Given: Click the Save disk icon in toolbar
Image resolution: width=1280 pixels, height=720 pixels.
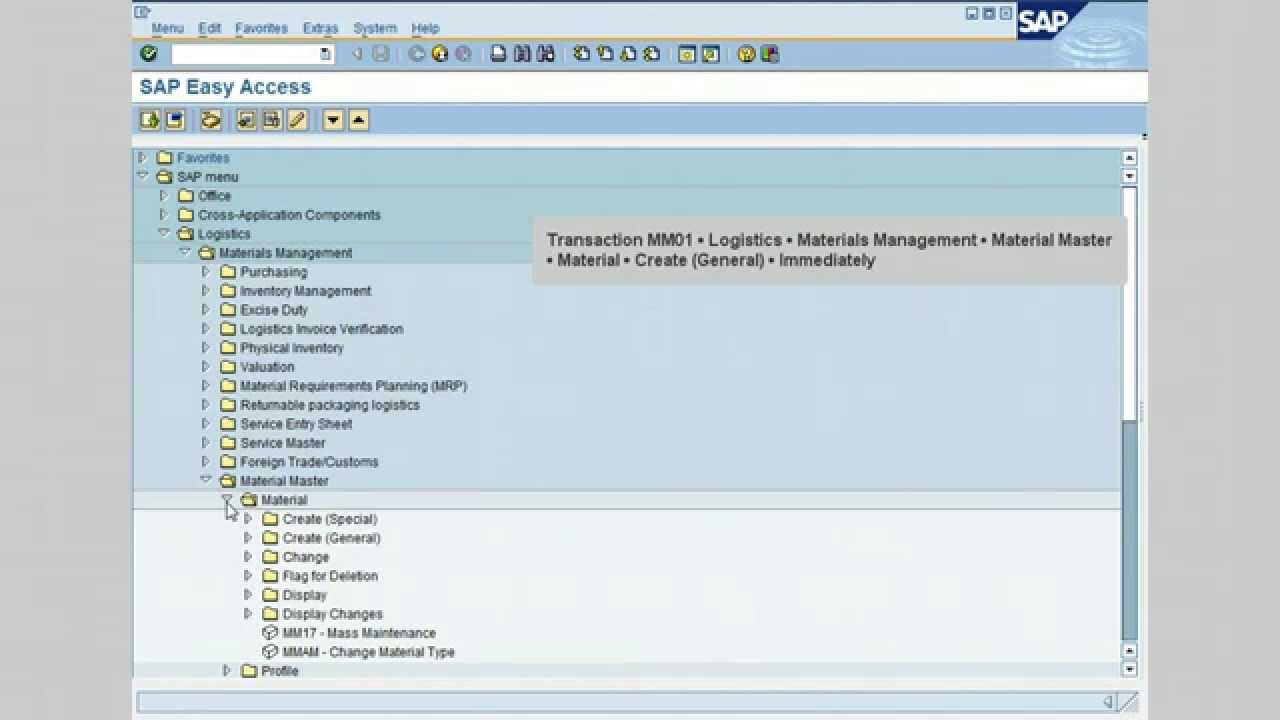Looking at the screenshot, I should pyautogui.click(x=381, y=54).
